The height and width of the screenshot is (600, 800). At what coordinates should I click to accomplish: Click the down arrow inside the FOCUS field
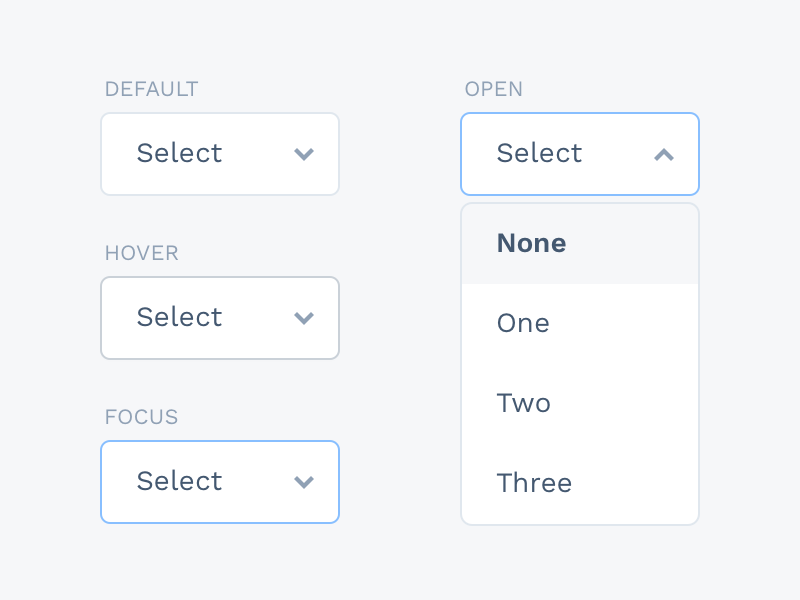coord(304,482)
